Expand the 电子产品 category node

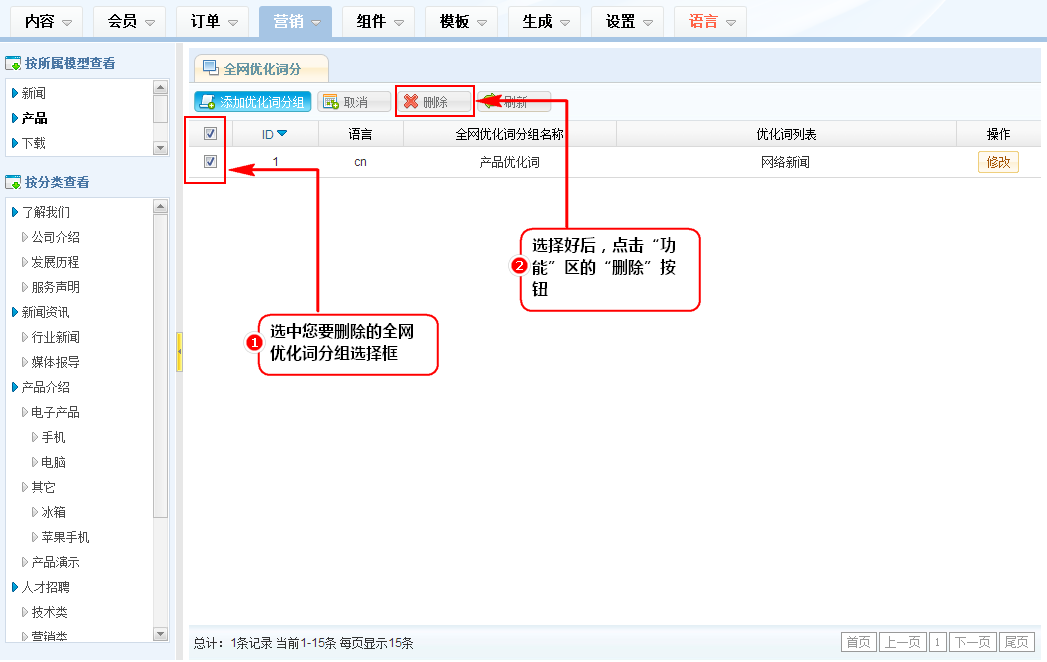(x=25, y=412)
